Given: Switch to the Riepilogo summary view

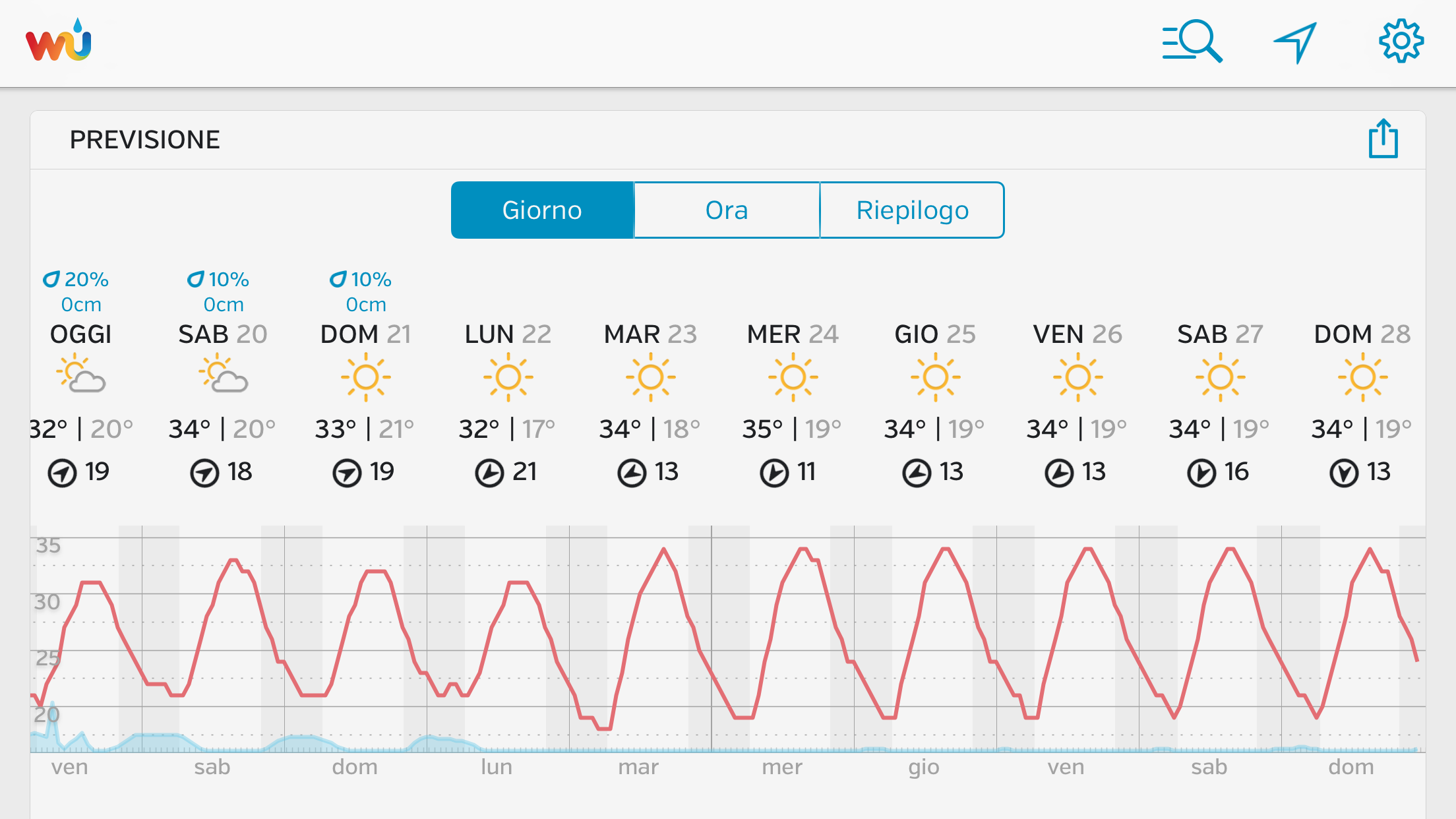Looking at the screenshot, I should [x=912, y=210].
